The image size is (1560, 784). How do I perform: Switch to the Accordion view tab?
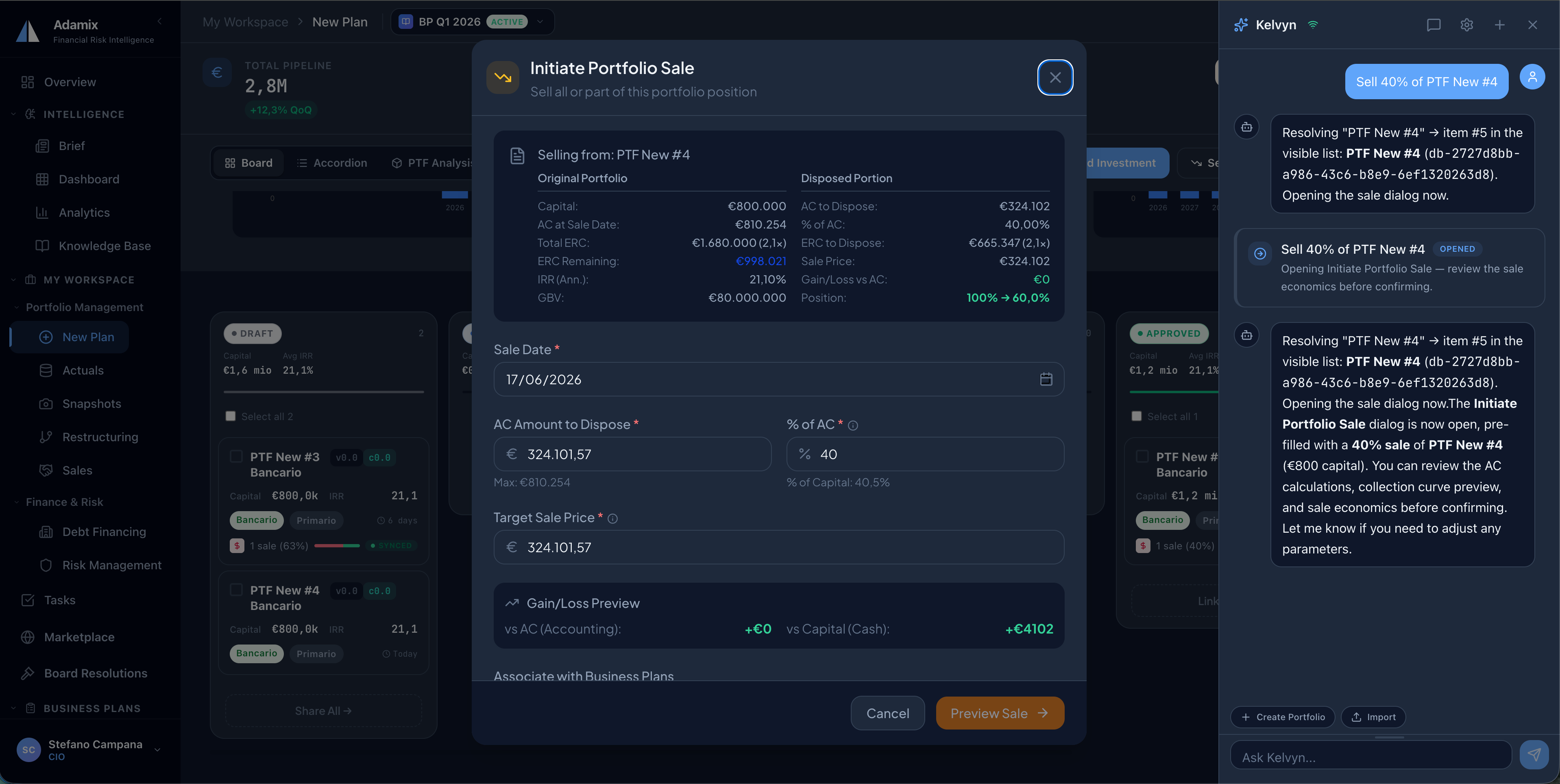[x=332, y=163]
